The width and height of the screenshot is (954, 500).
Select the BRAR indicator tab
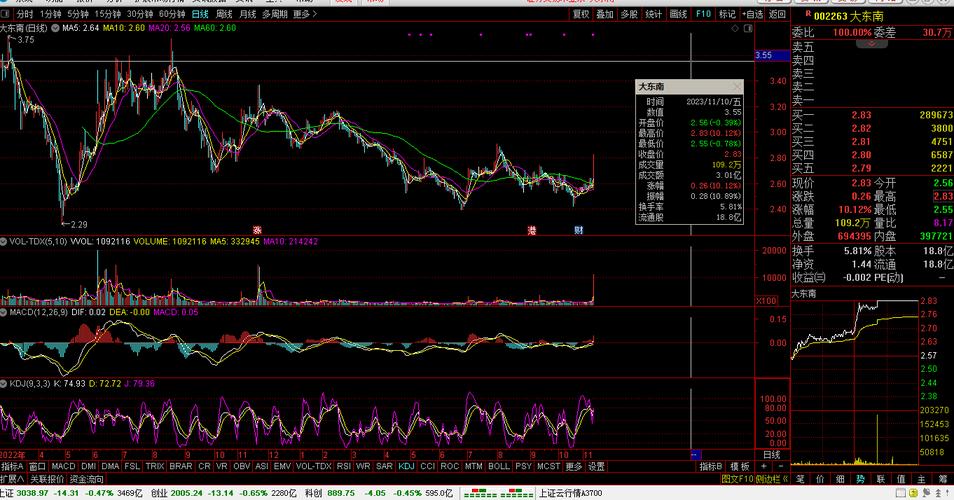tap(181, 467)
